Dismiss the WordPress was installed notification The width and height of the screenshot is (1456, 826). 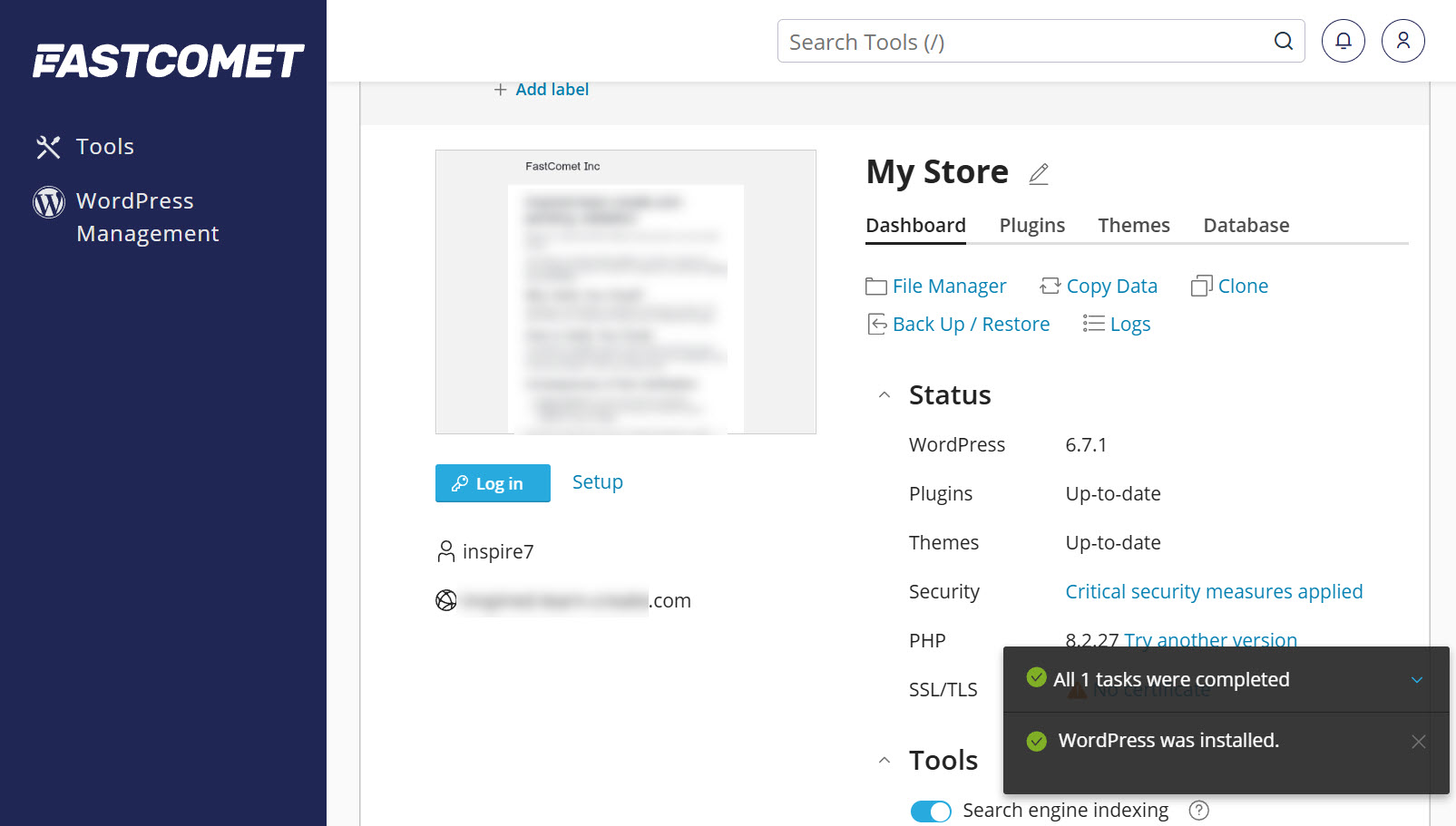pos(1419,742)
